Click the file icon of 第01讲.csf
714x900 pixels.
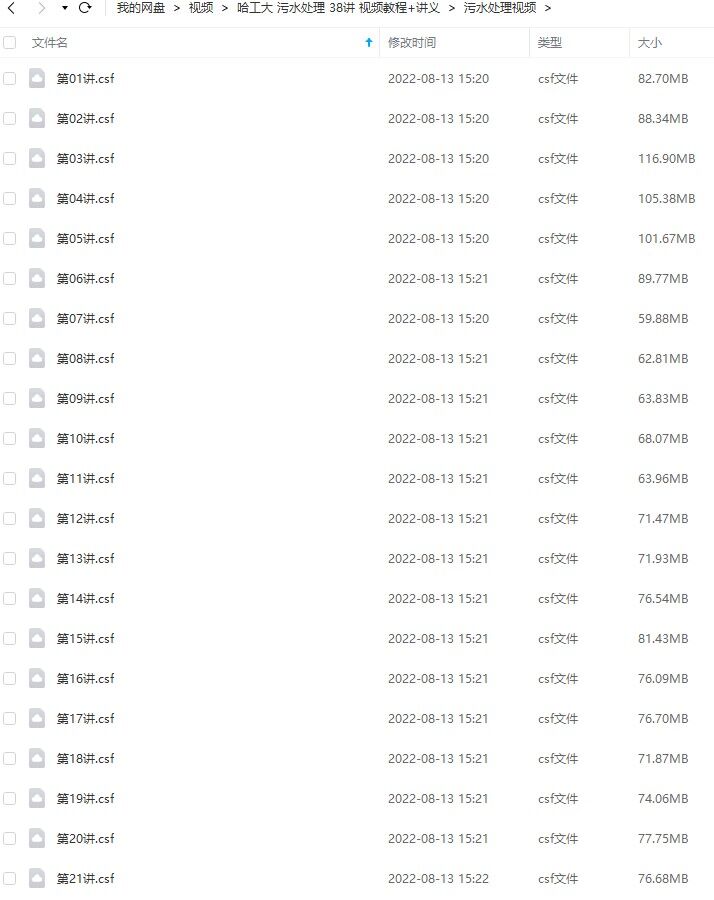pos(37,78)
